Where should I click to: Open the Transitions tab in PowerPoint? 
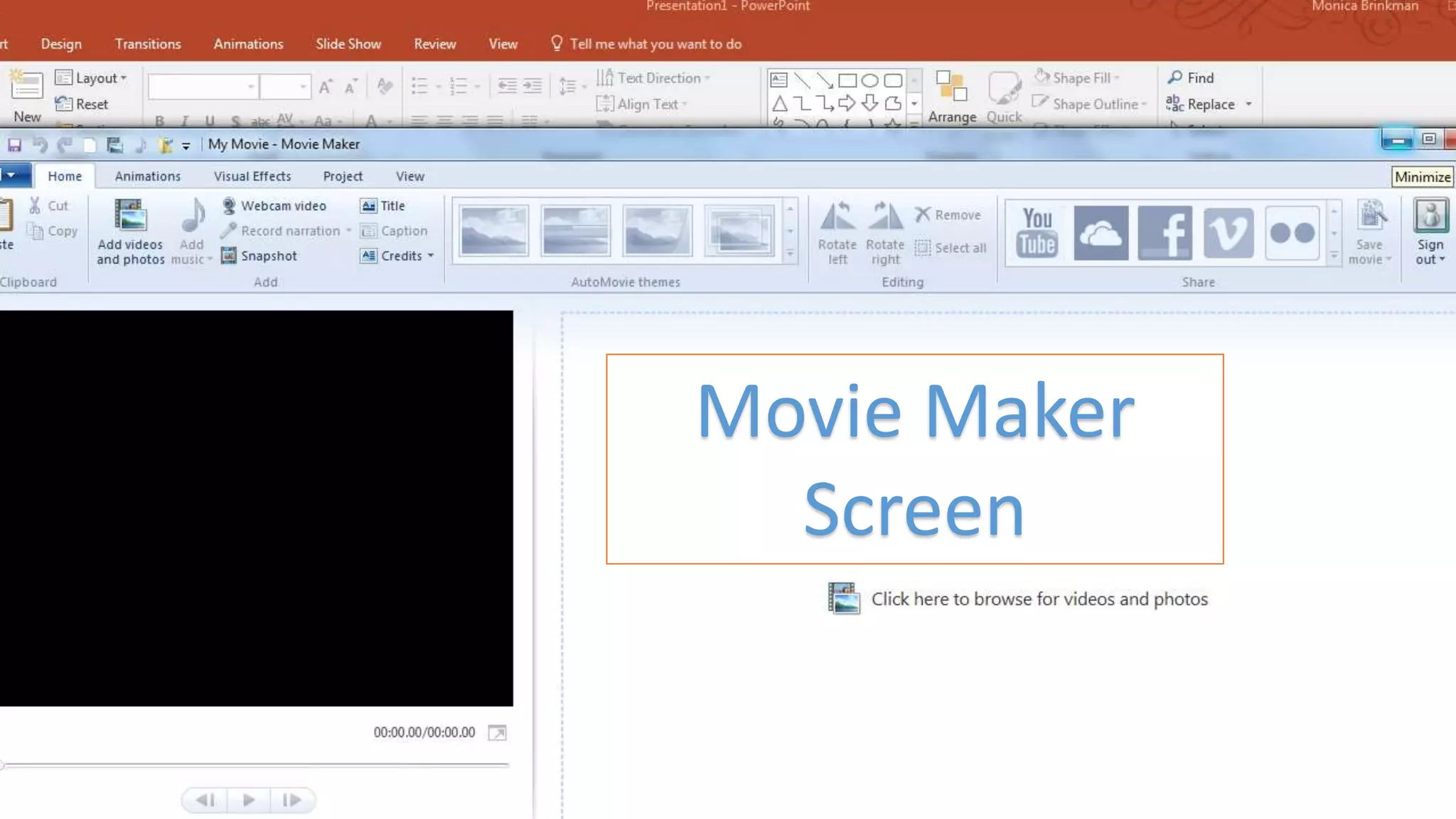[148, 44]
